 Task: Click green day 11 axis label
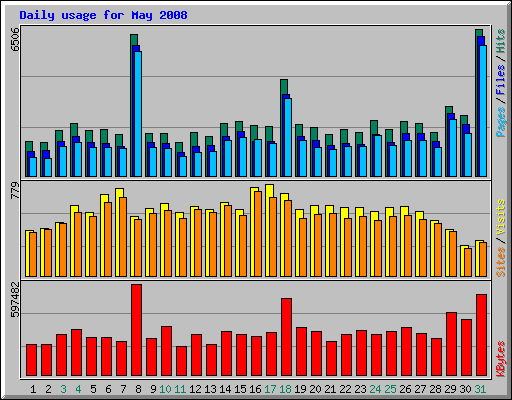point(180,389)
